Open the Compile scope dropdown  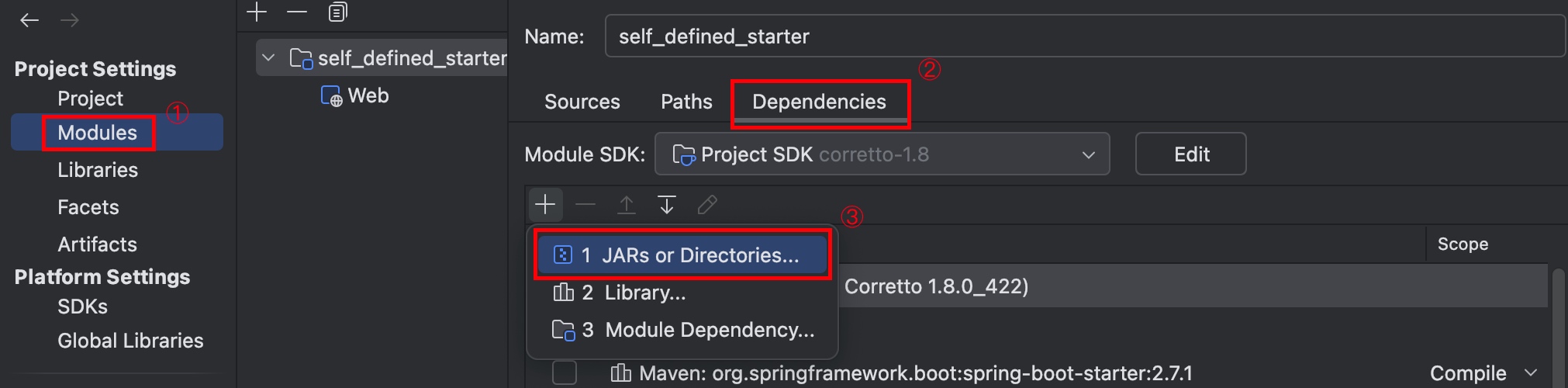click(1483, 373)
